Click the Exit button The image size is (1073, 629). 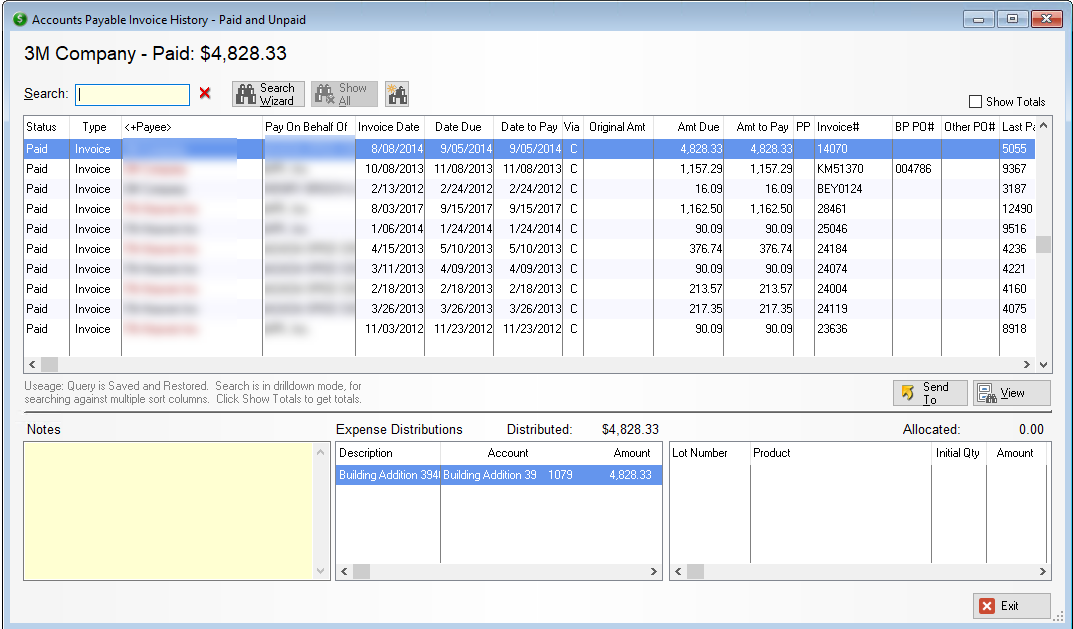coord(1011,606)
